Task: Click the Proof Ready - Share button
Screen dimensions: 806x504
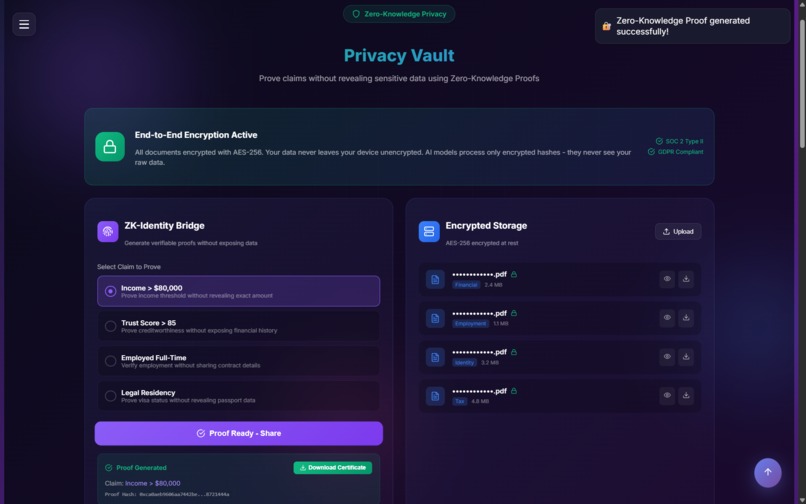Action: pyautogui.click(x=239, y=434)
